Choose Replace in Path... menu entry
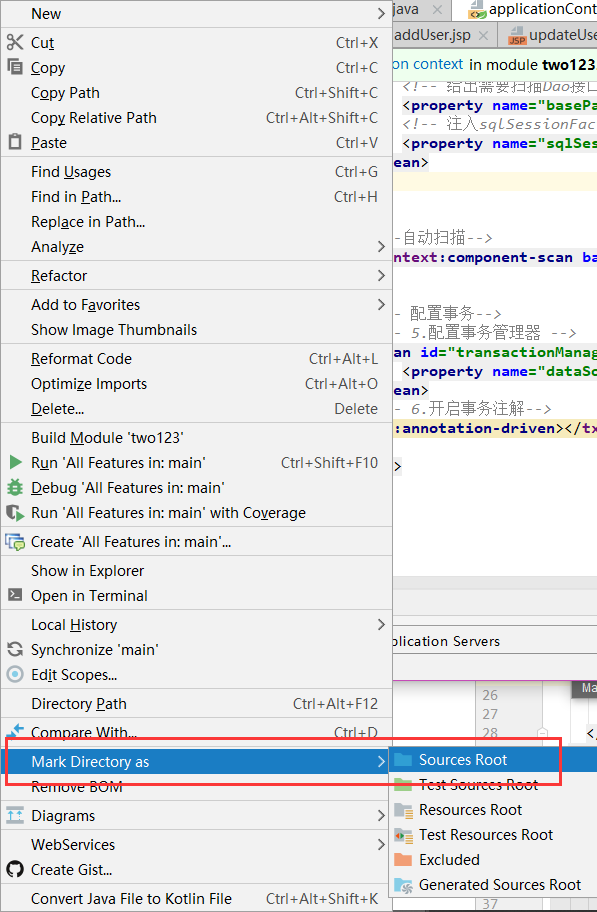Viewport: 597px width, 912px height. (196, 222)
